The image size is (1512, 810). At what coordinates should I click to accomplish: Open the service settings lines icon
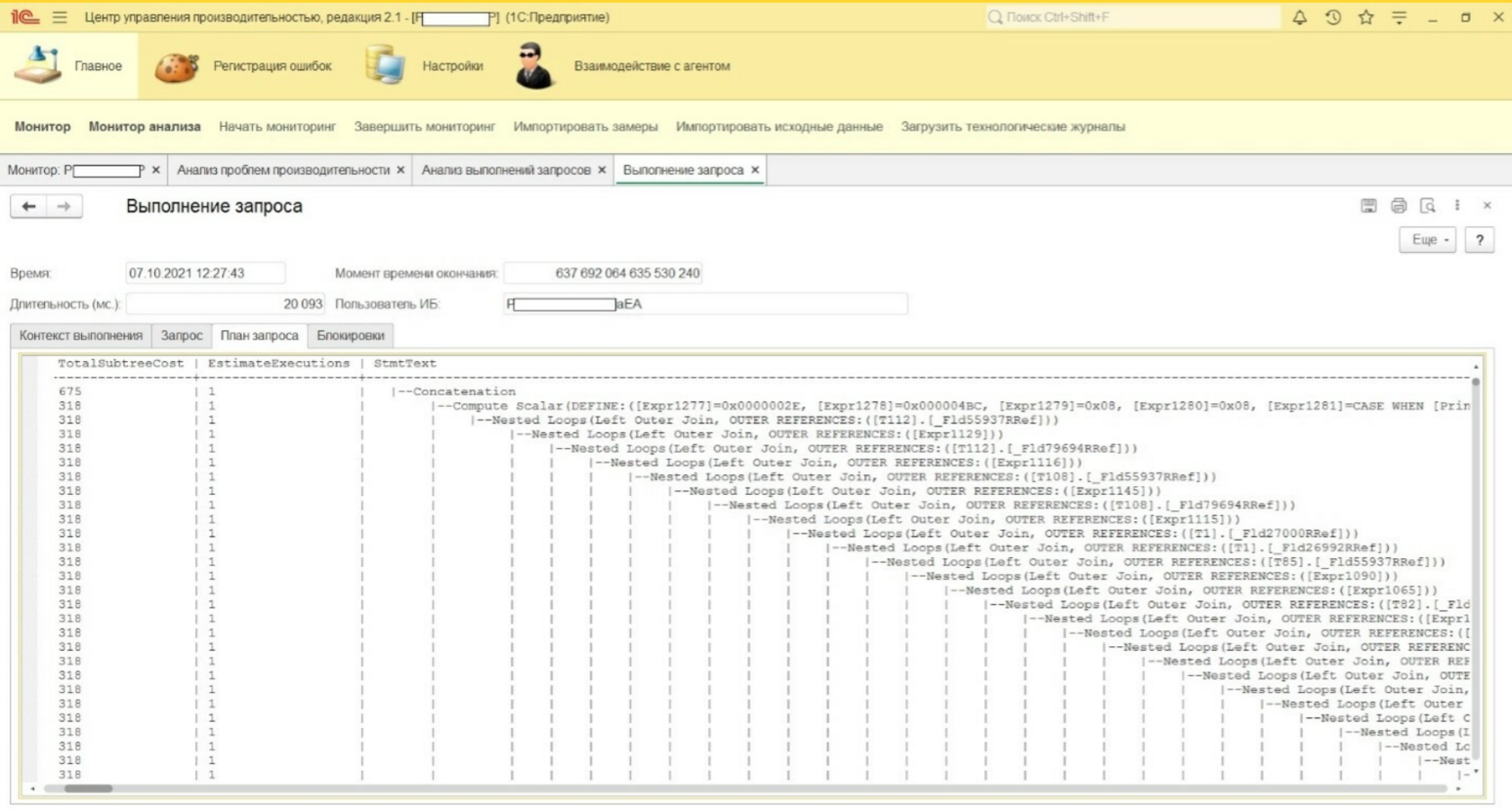click(x=1399, y=17)
